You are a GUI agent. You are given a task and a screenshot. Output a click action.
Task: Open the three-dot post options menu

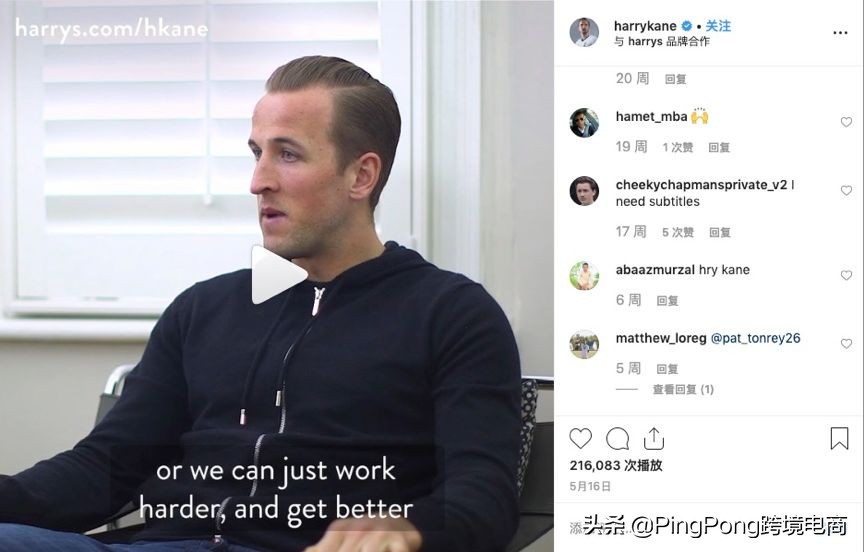[x=840, y=33]
